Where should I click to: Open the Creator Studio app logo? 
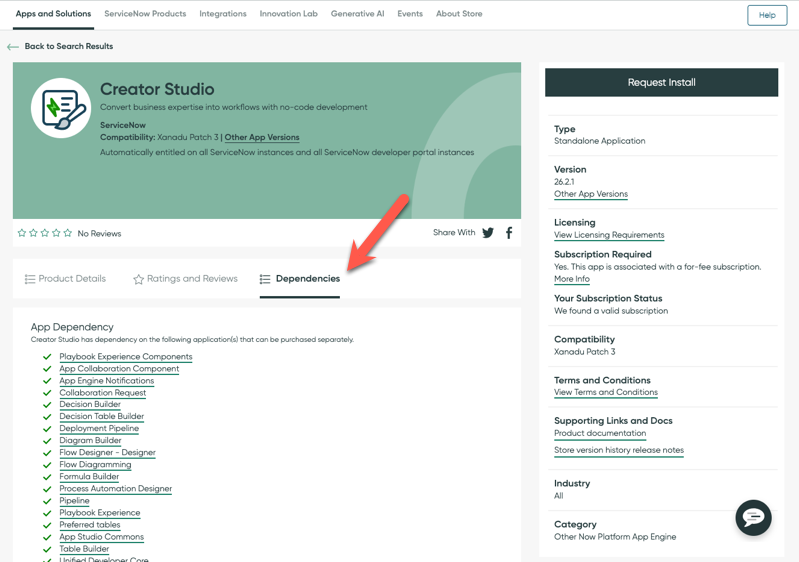pyautogui.click(x=61, y=108)
